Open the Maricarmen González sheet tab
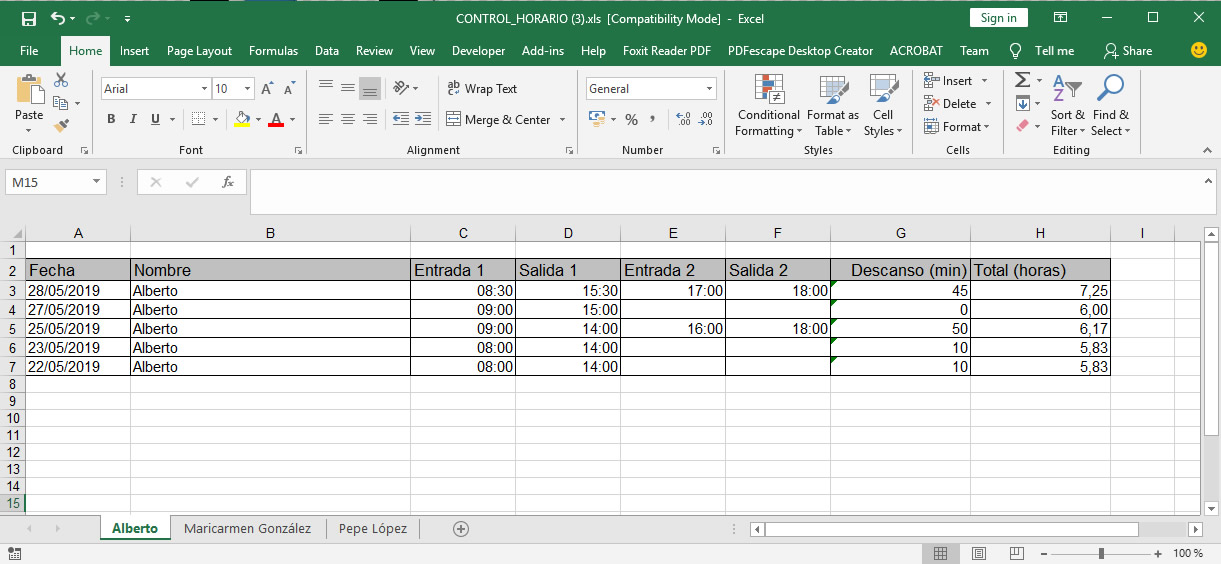Screen dimensions: 1221x564 pos(247,528)
